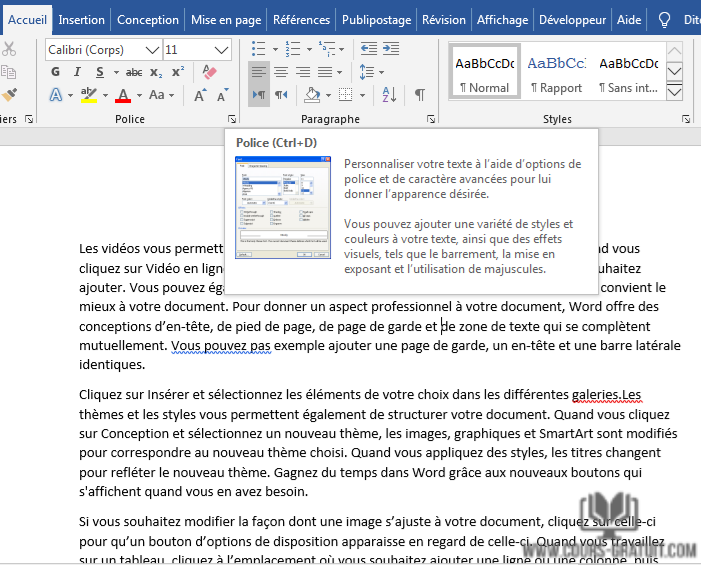The image size is (701, 565).
Task: Expand the Styles gallery with the More arrow
Action: pos(674,91)
